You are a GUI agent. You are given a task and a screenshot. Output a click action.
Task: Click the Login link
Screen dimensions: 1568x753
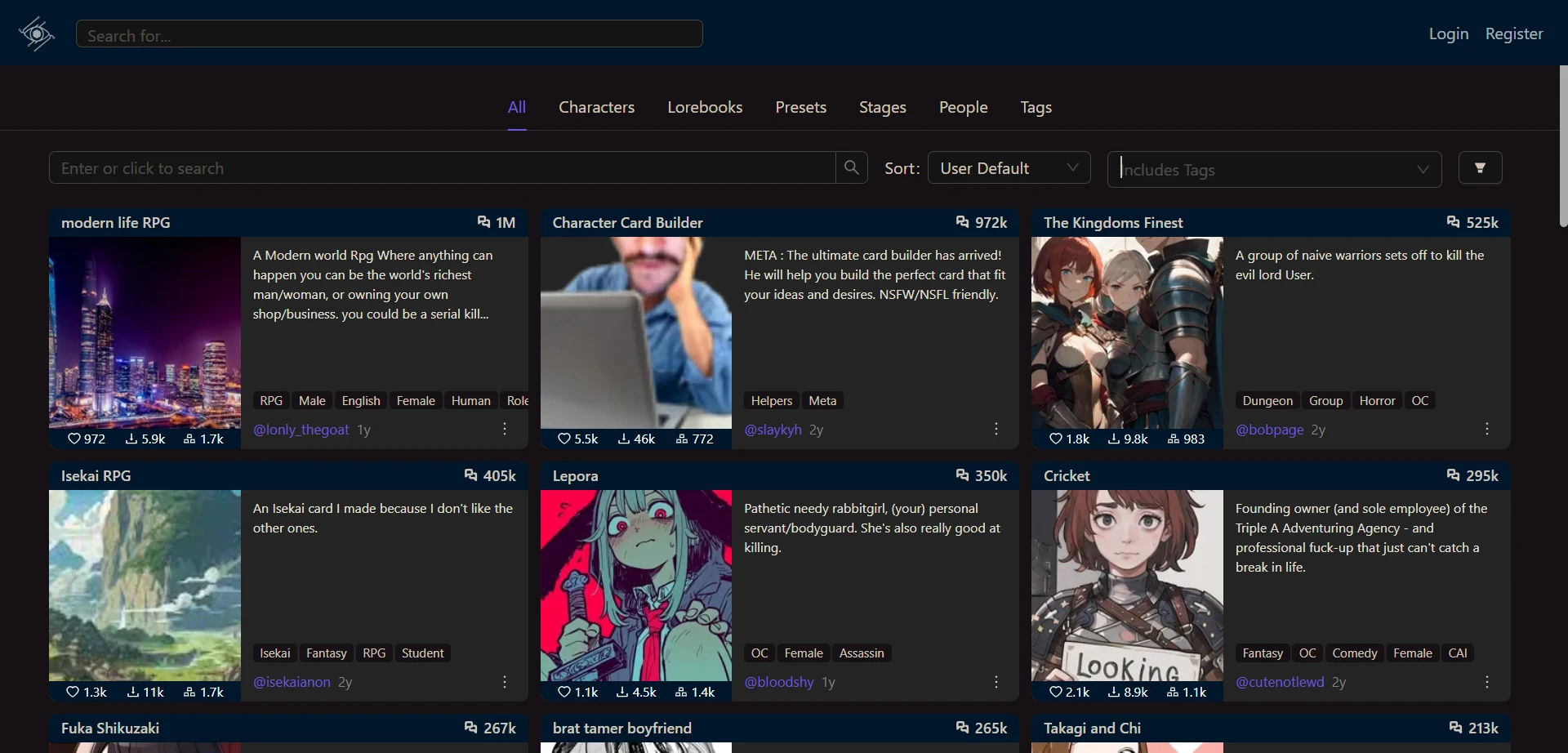click(1448, 33)
